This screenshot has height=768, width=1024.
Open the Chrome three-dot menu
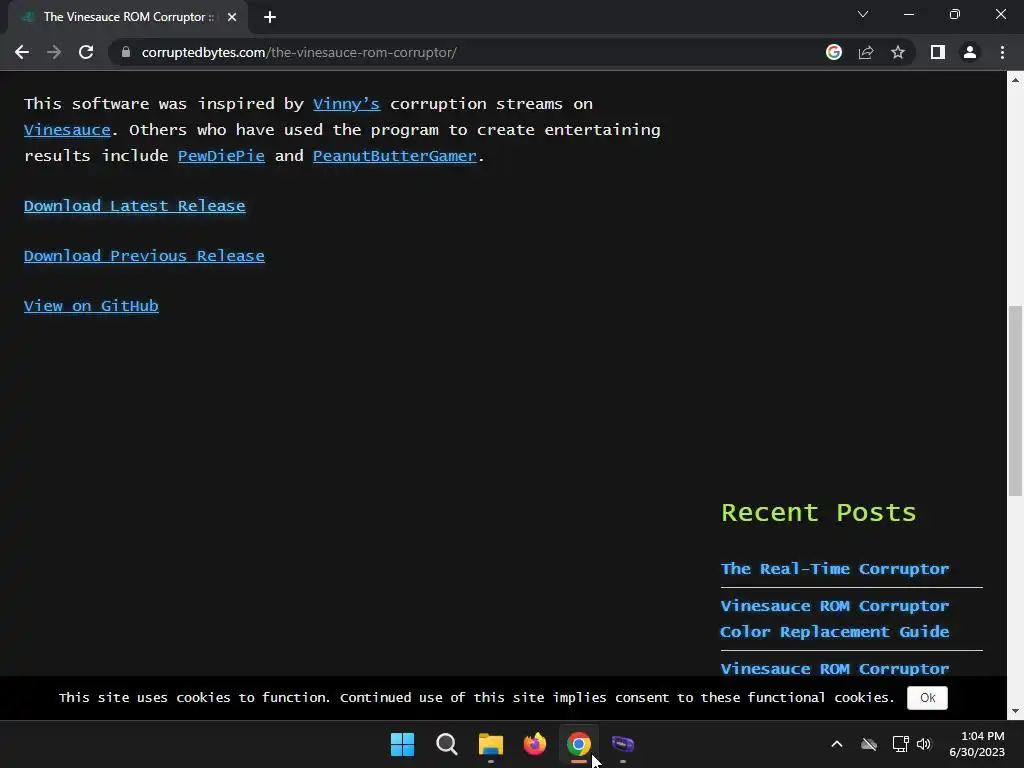click(1002, 52)
